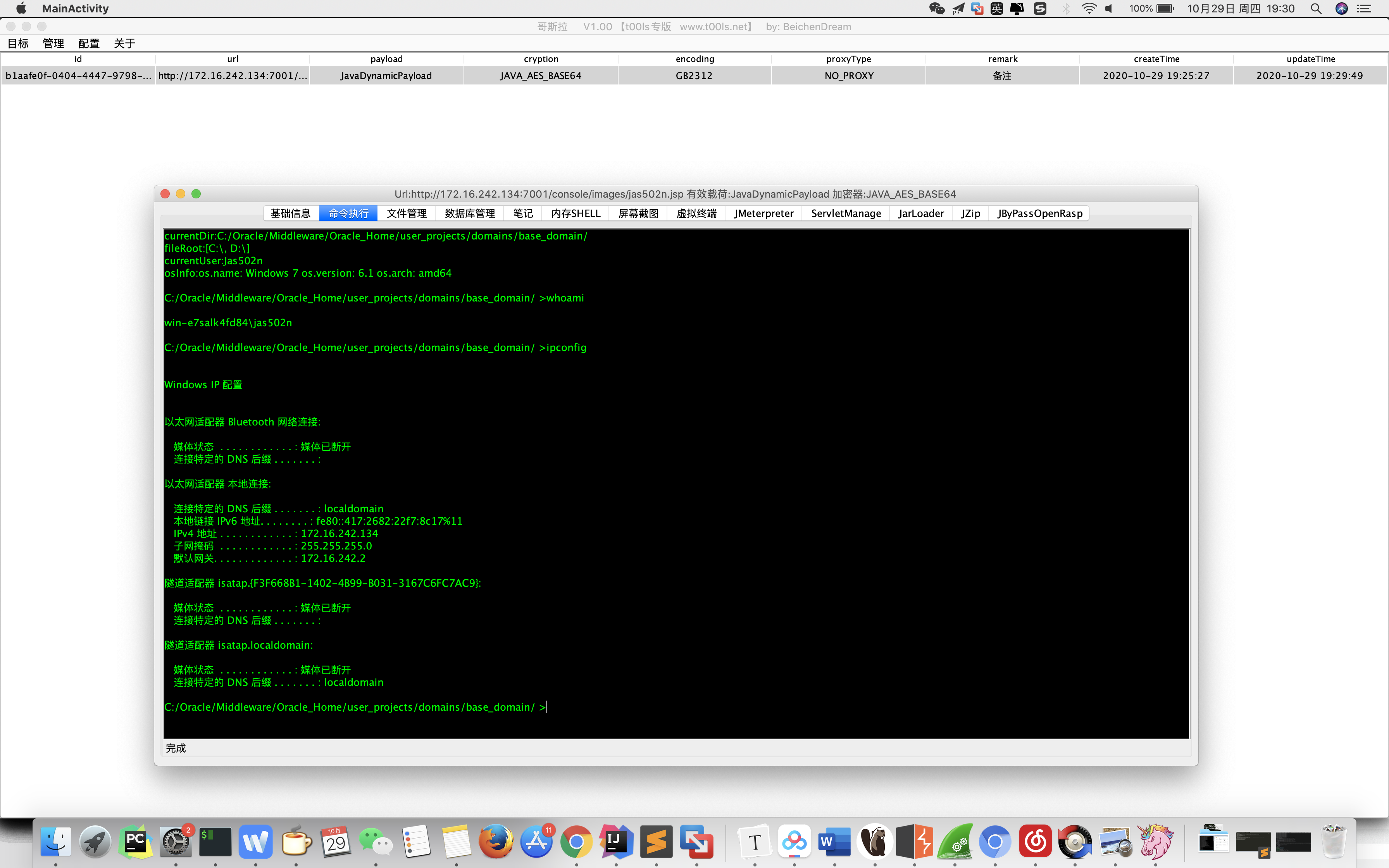
Task: Click the 关于 menu item
Action: pos(124,44)
